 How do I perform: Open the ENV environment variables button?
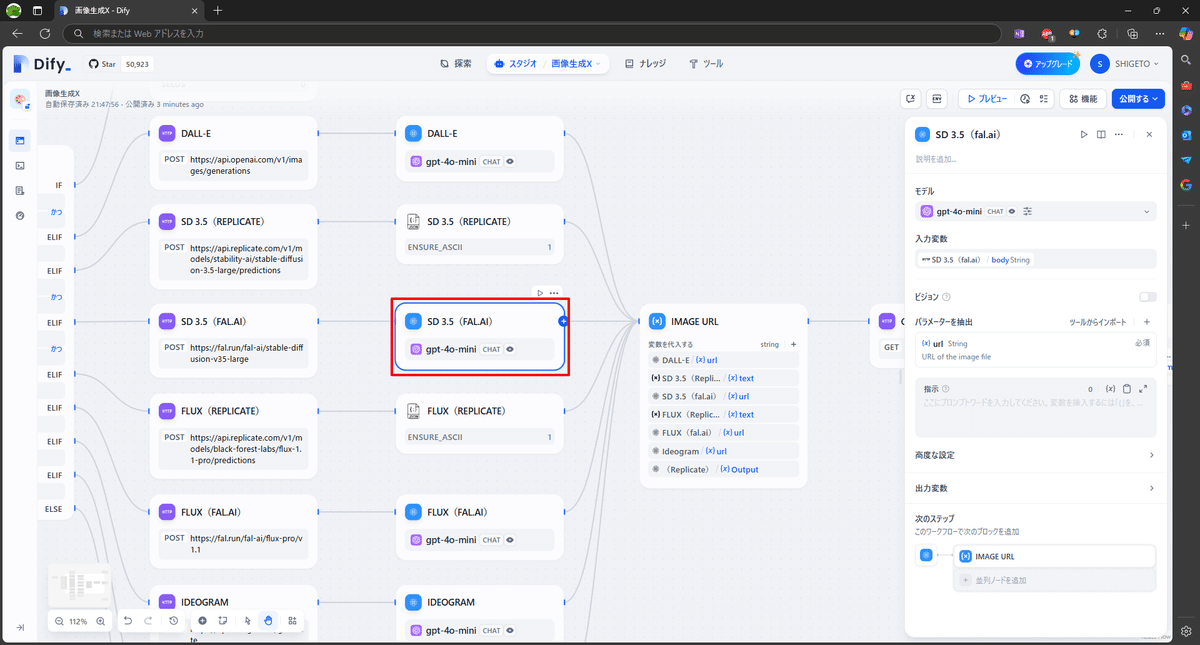(937, 99)
